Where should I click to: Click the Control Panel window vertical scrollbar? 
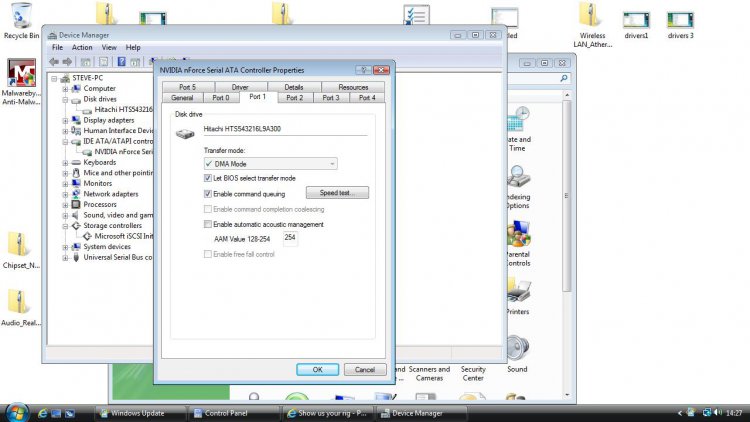[567, 196]
